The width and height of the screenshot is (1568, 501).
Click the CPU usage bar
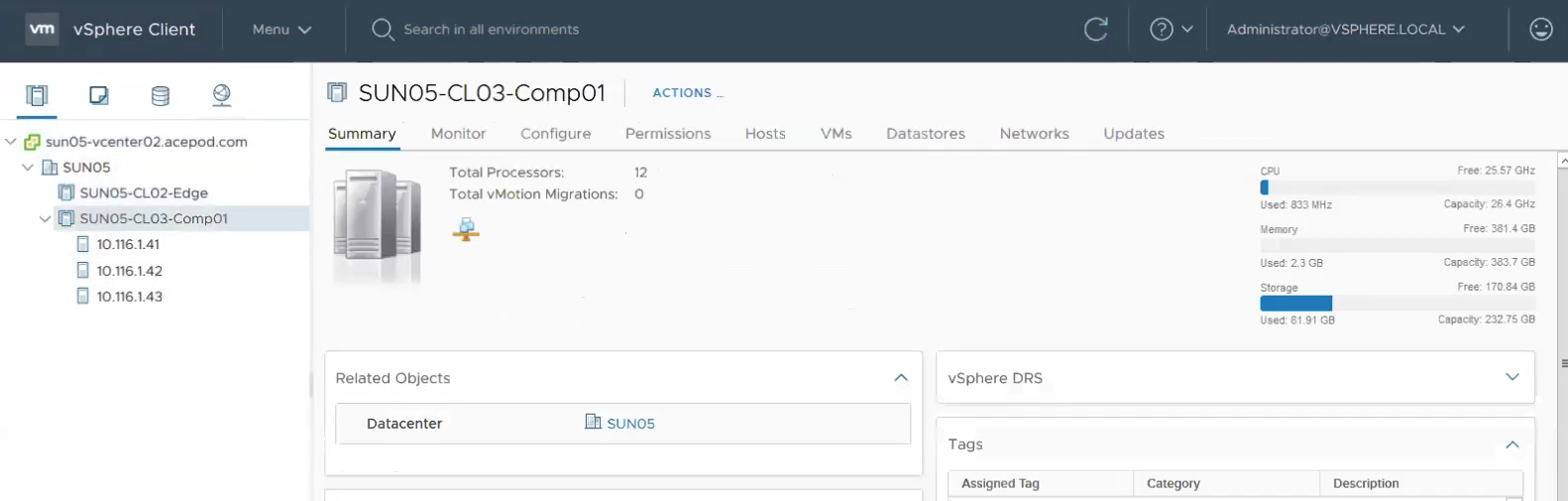[1398, 188]
